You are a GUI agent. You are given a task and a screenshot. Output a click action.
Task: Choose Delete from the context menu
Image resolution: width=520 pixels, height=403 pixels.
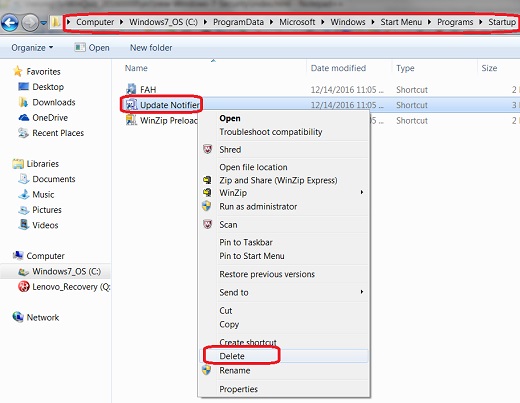point(232,356)
